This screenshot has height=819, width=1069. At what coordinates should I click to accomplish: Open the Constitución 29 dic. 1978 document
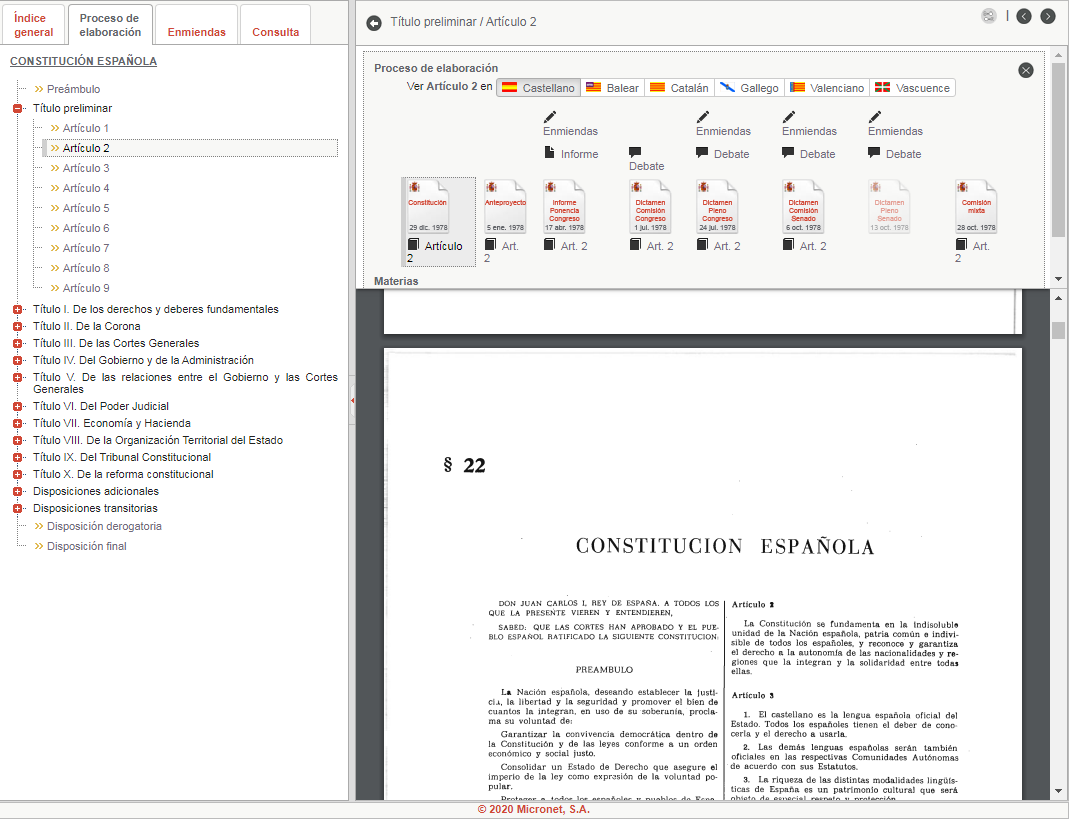(428, 207)
